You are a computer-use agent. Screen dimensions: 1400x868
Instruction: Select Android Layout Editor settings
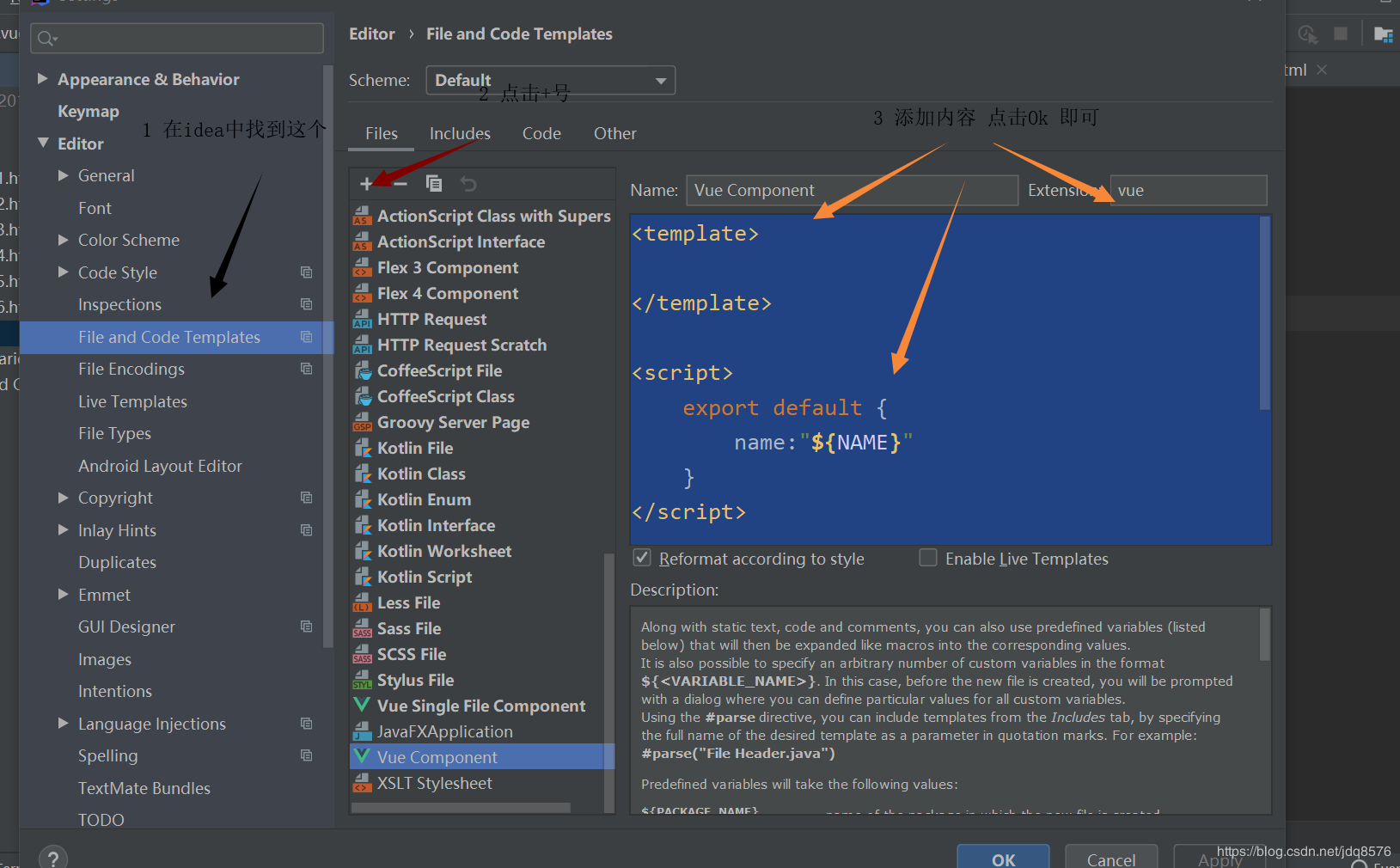160,466
